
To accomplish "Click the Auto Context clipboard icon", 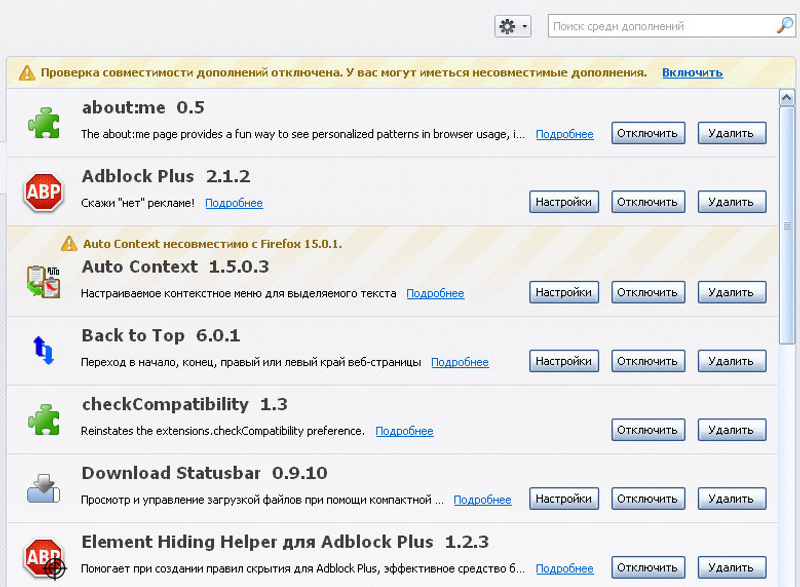I will pyautogui.click(x=43, y=281).
